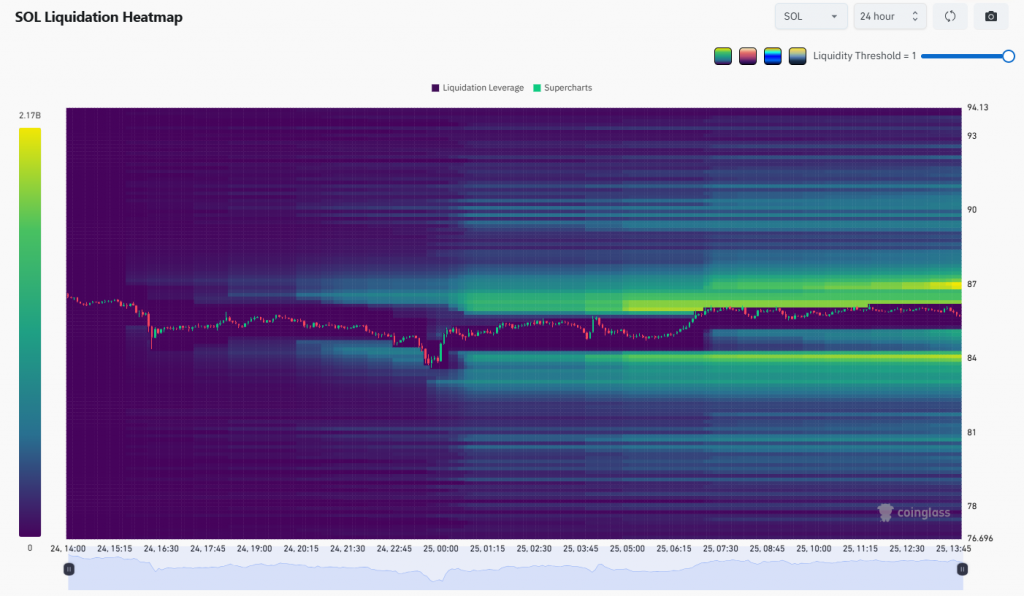Click the 25, 00:00 time axis label
The height and width of the screenshot is (596, 1024).
(441, 549)
